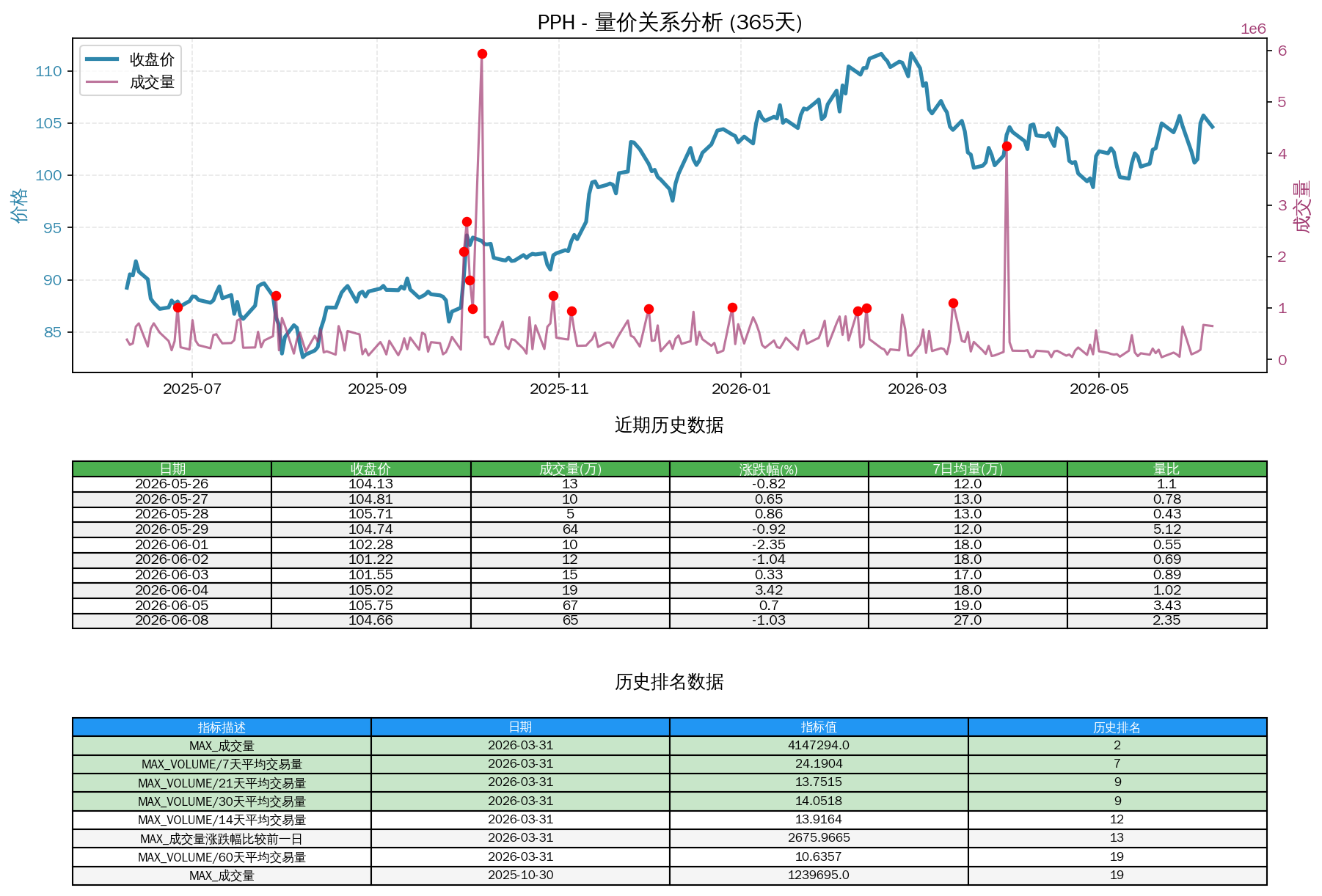
Task: Select the date cell 2026-05-29
Action: [x=172, y=529]
